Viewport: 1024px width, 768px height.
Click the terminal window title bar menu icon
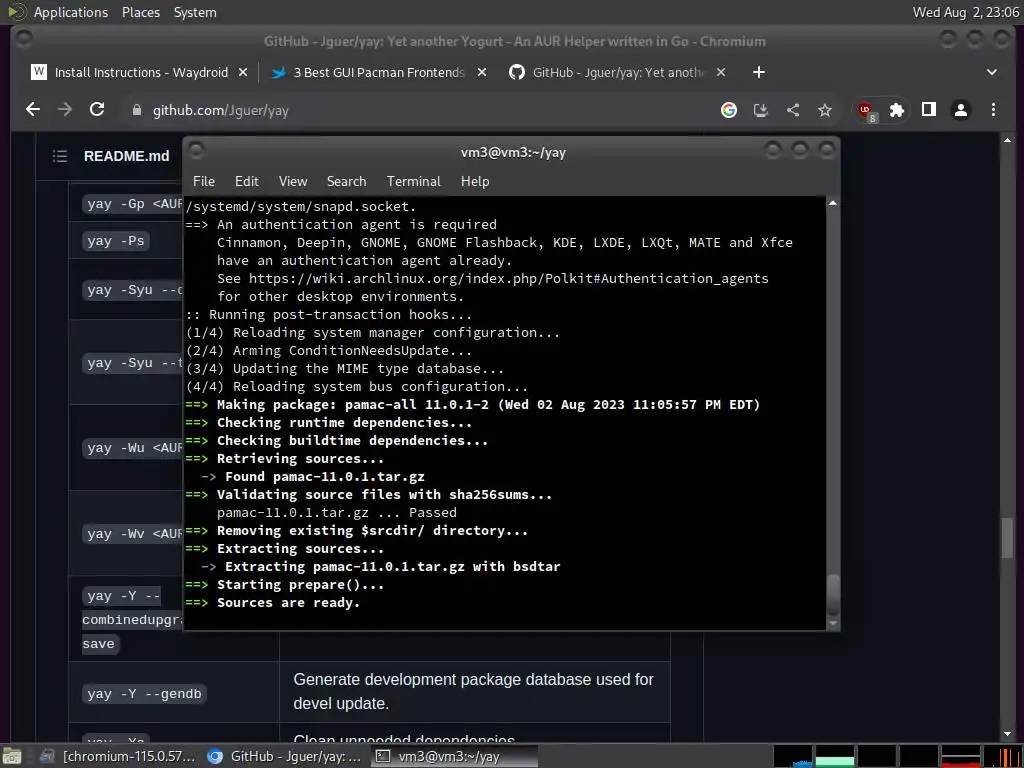coord(196,150)
